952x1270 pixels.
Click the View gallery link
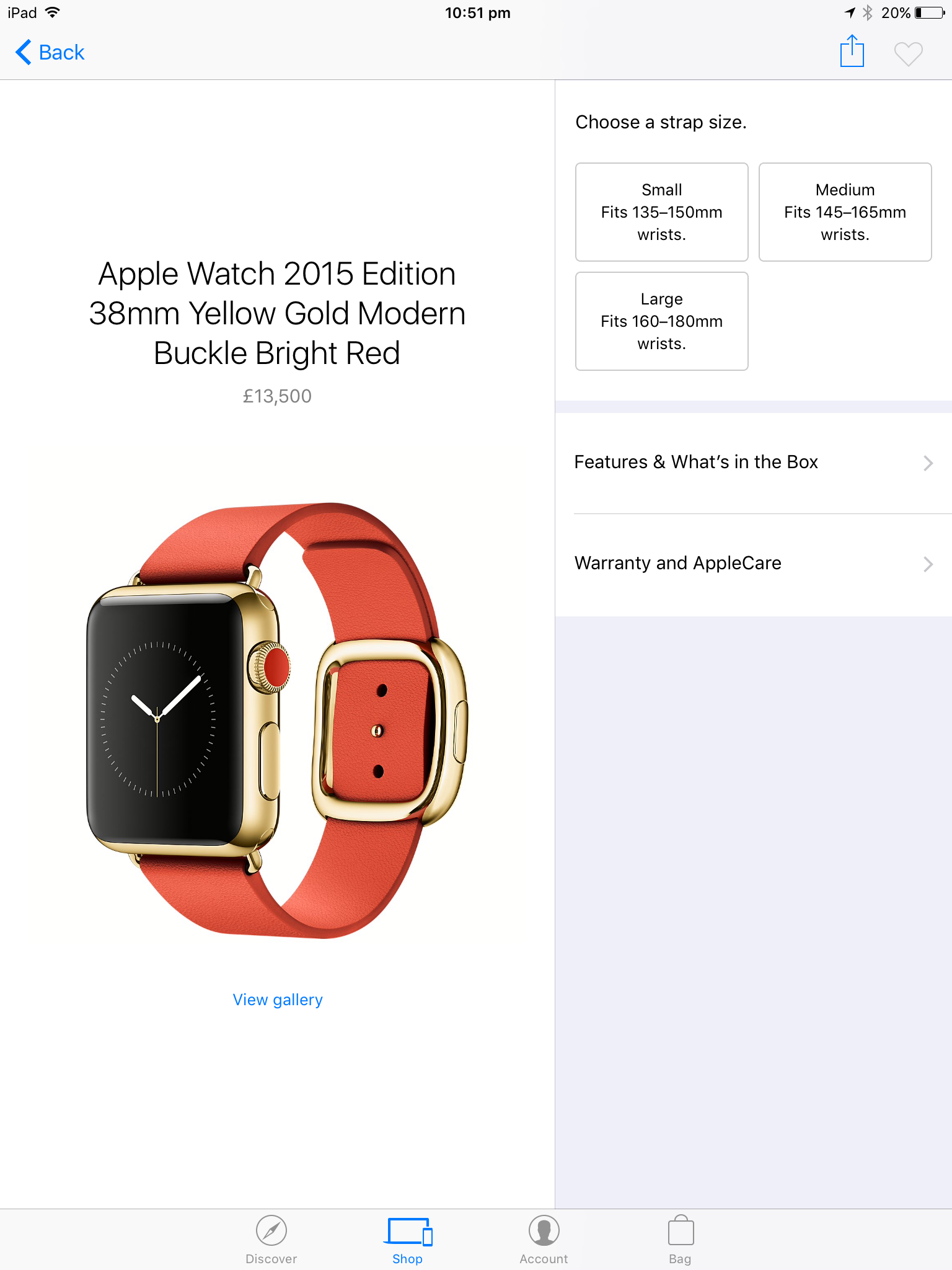coord(278,1000)
